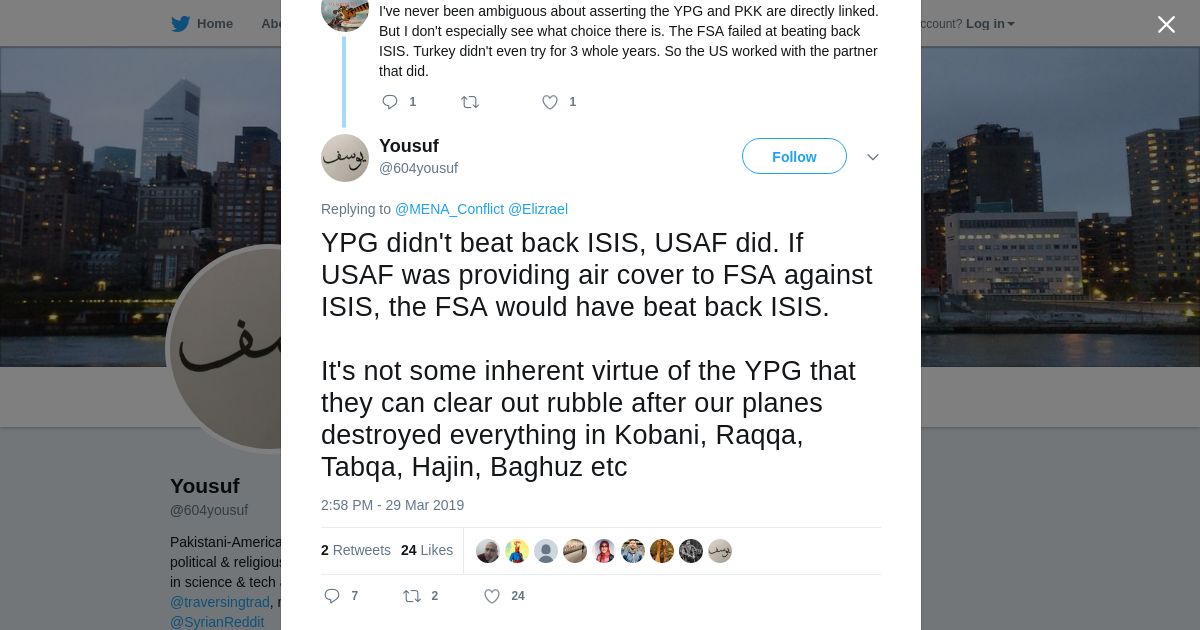Open first liker's avatar in likes row
Viewport: 1200px width, 630px height.
[488, 551]
